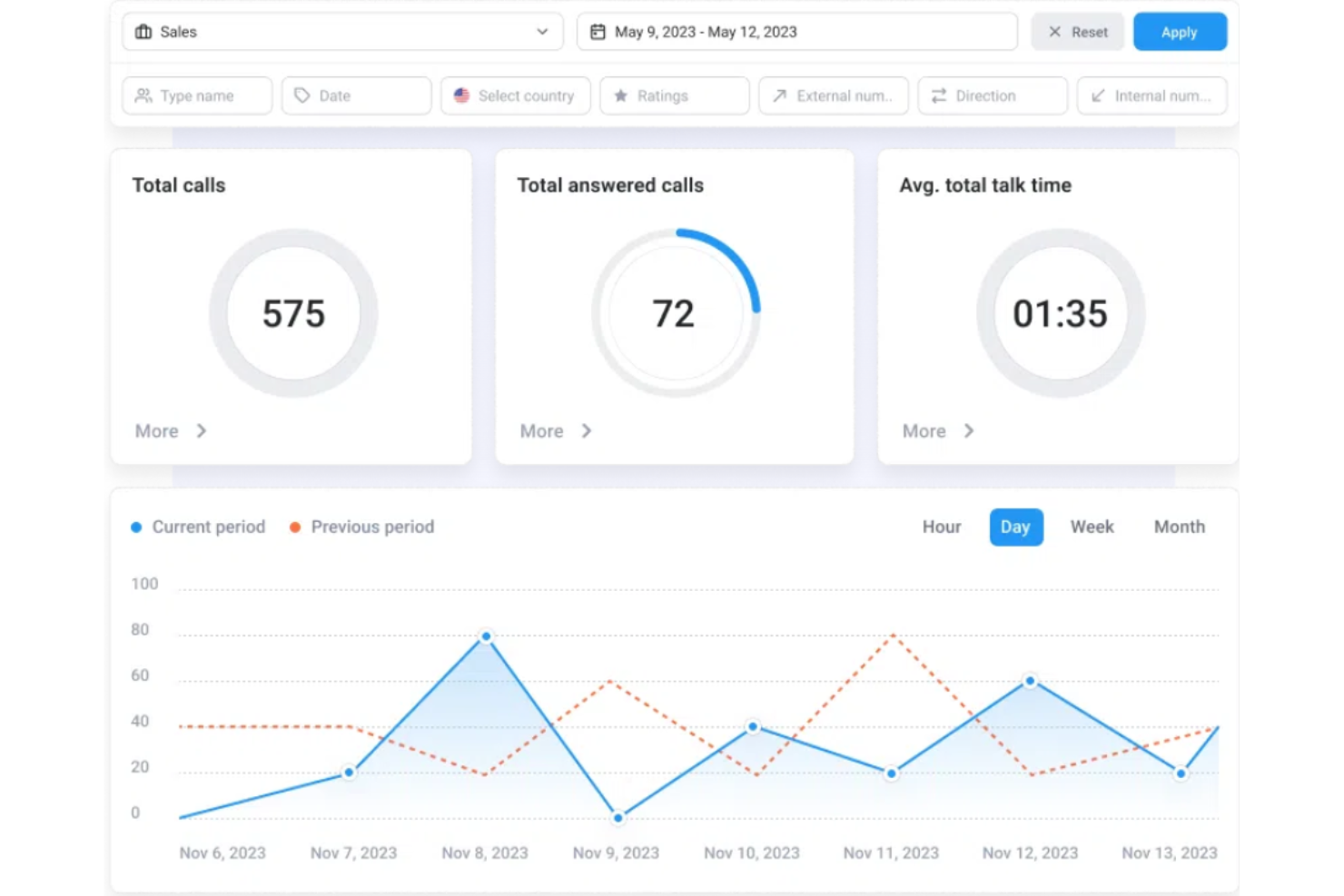Click the Nov 8 peak data point on the chart
Image resolution: width=1344 pixels, height=896 pixels.
click(486, 636)
